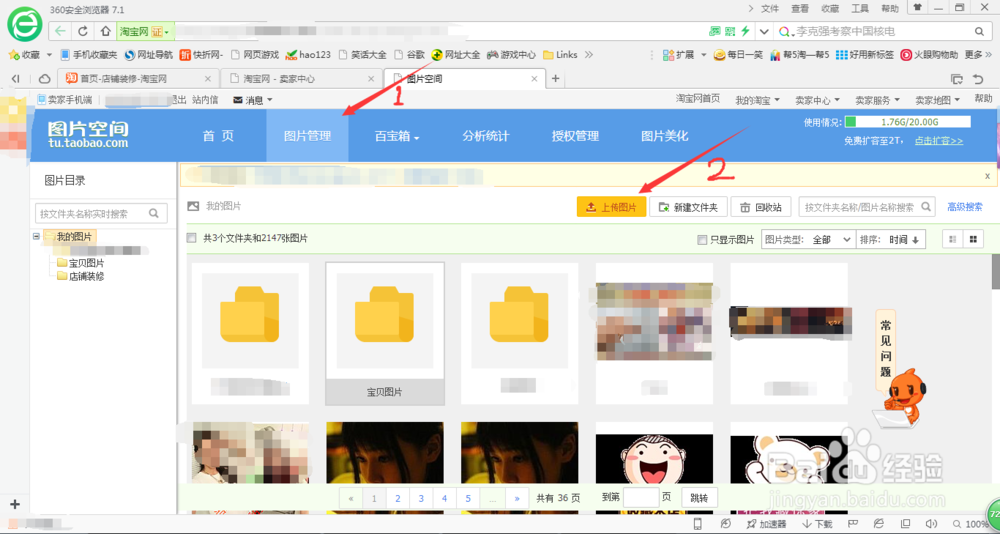
Task: Open the Links bookmark folder
Action: [x=560, y=55]
